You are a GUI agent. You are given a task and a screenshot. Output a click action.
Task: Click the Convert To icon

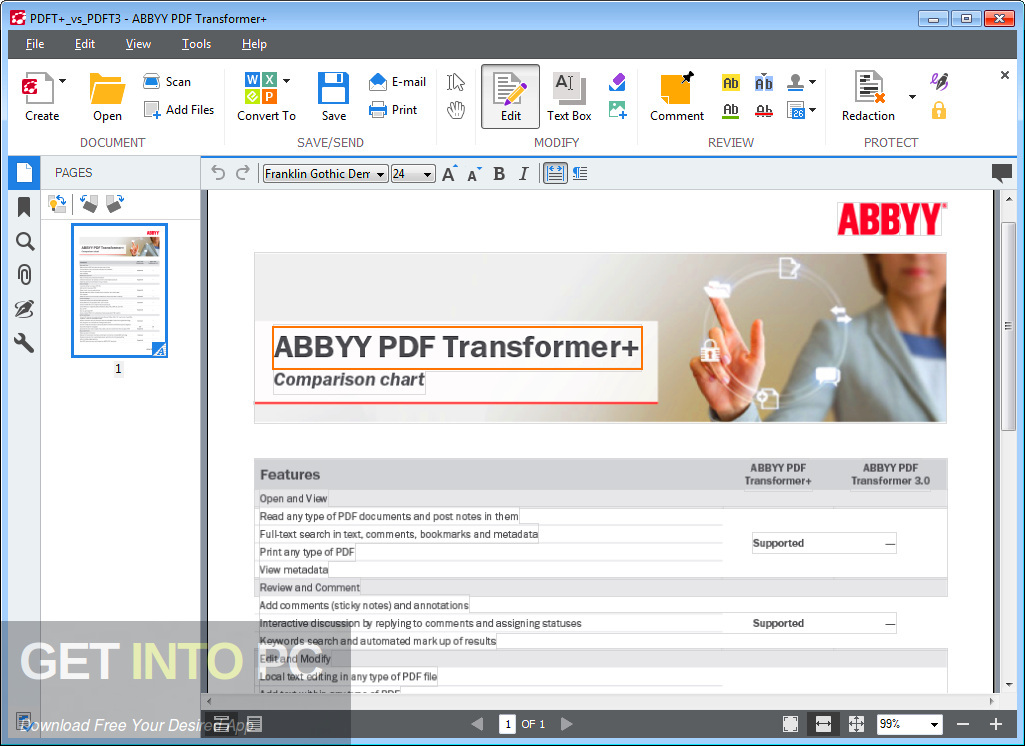(x=260, y=88)
